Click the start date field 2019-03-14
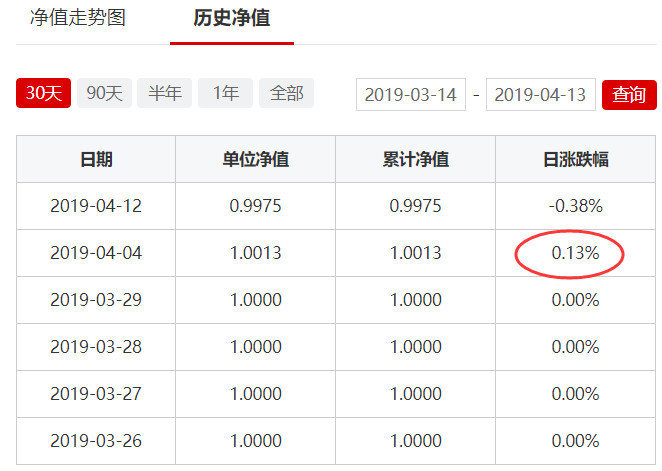 (x=411, y=95)
